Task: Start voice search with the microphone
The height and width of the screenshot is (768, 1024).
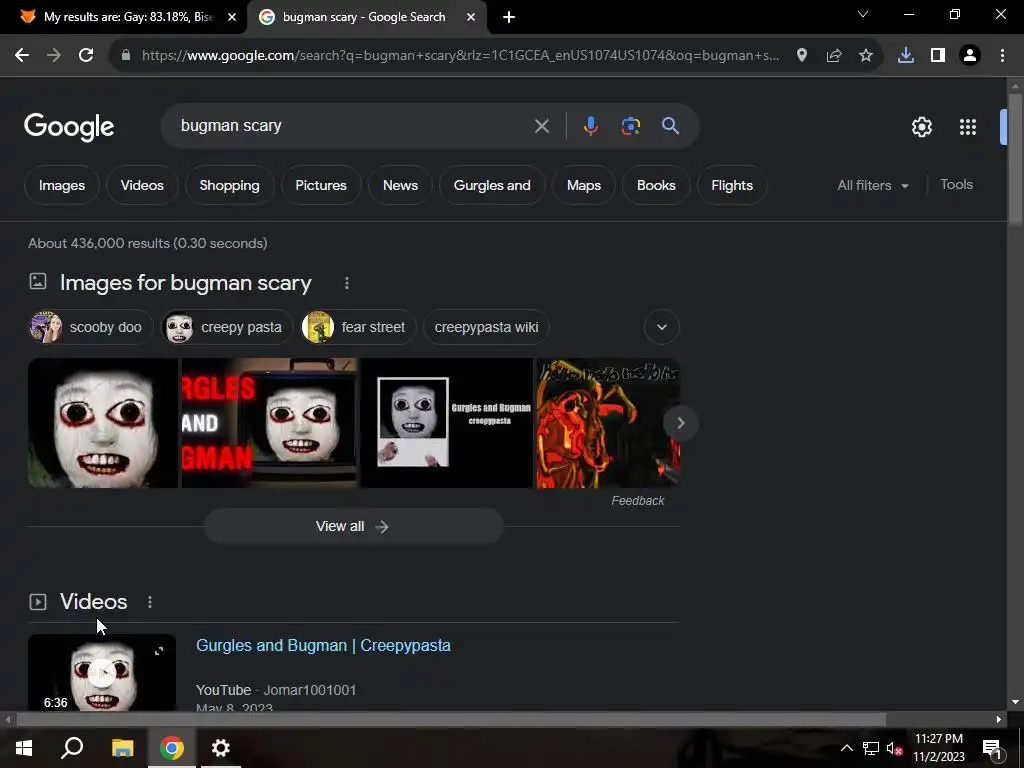Action: pyautogui.click(x=590, y=126)
